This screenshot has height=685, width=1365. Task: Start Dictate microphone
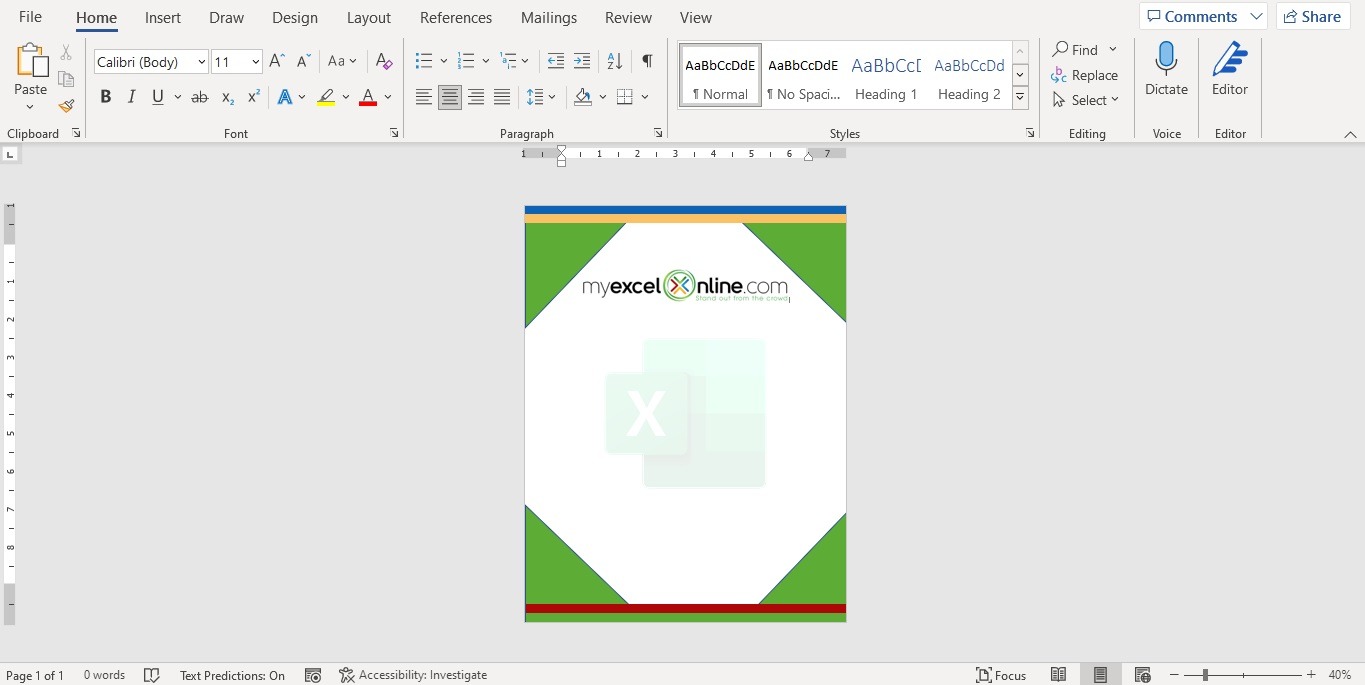click(x=1166, y=70)
